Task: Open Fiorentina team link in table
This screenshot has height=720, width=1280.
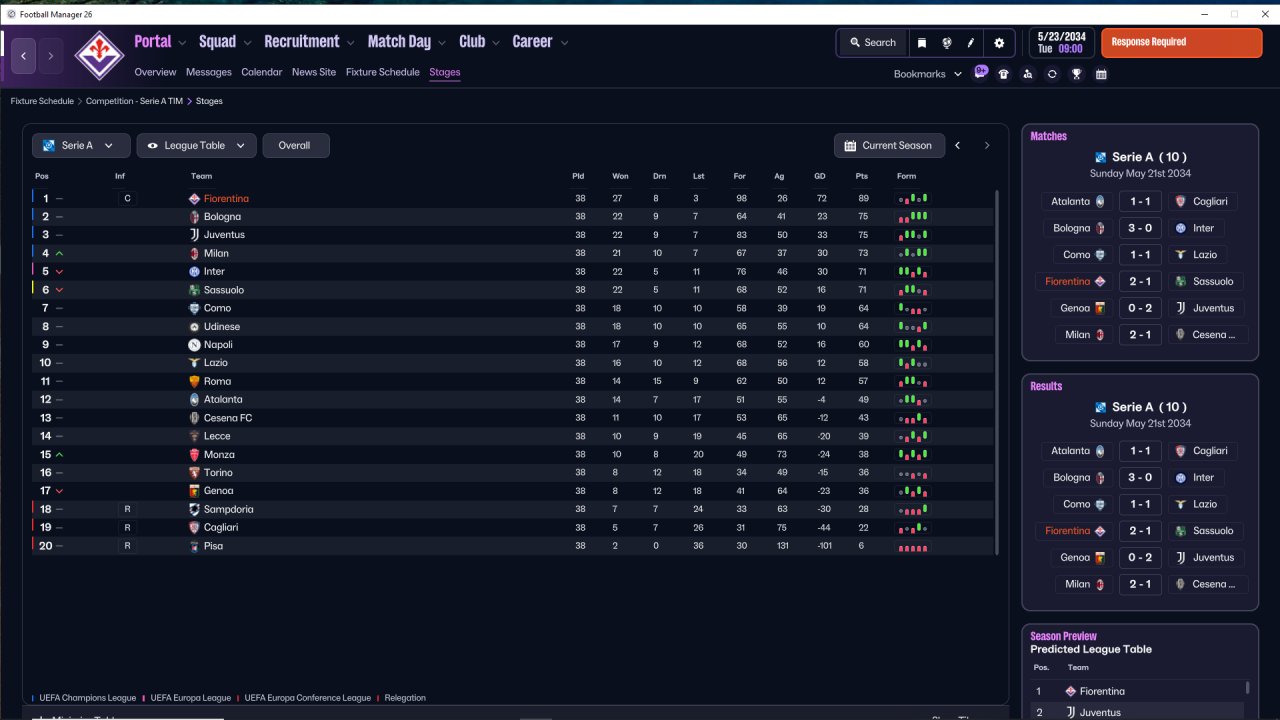Action: point(226,199)
